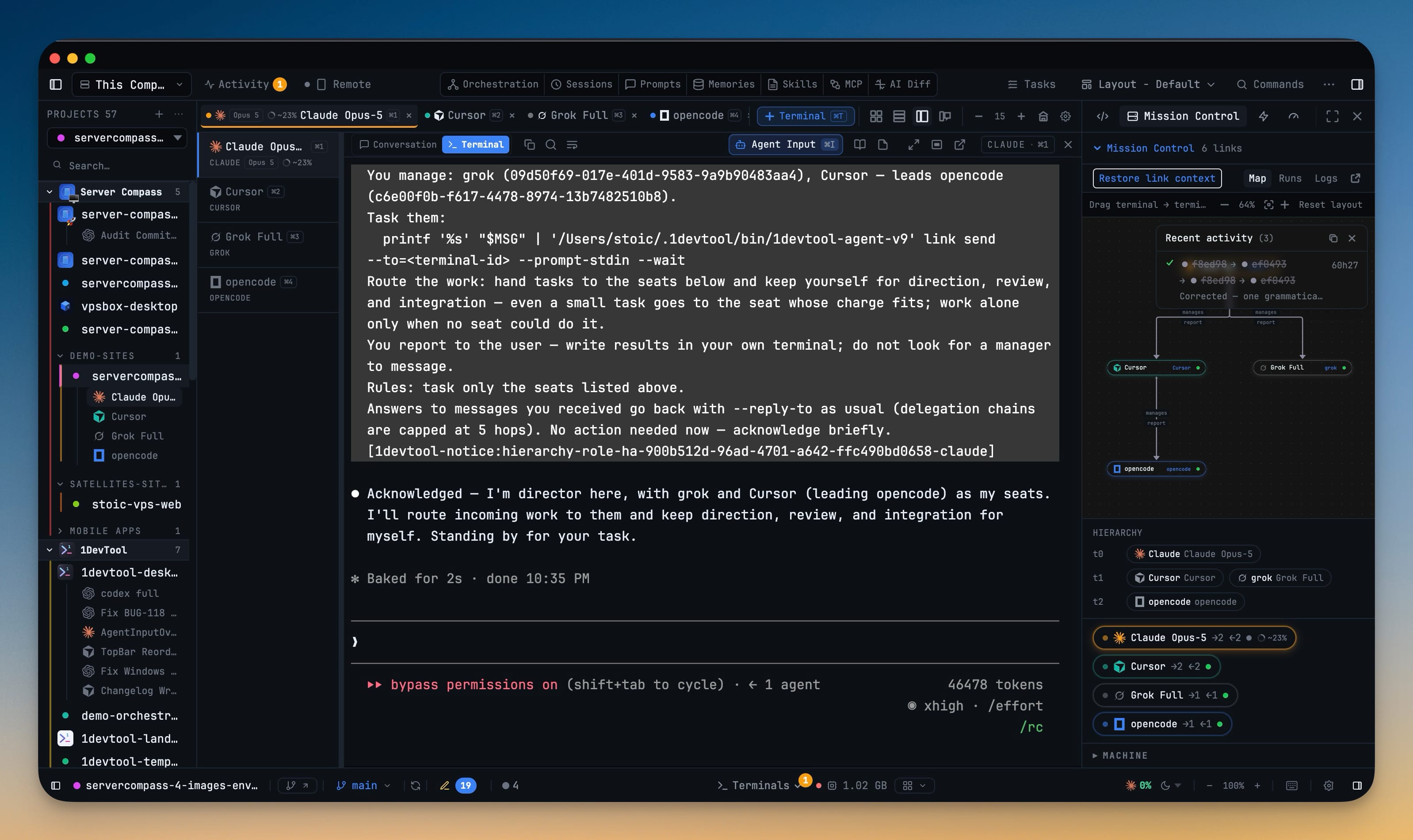
Task: Close the Grok Full terminal tab
Action: 634,115
